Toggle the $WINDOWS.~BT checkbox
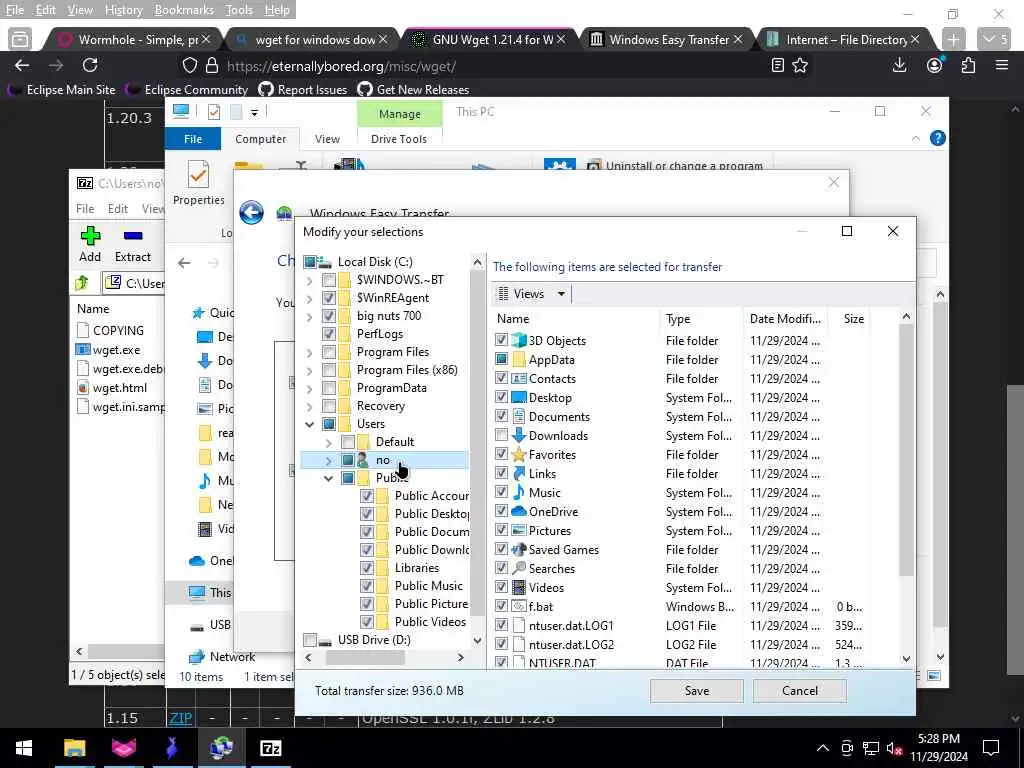 (x=329, y=280)
